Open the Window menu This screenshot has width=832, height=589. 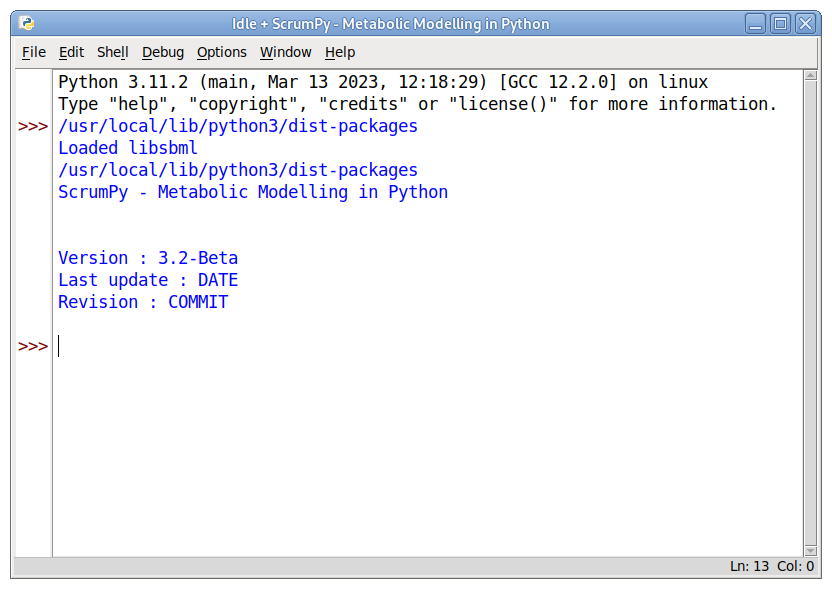pos(285,52)
